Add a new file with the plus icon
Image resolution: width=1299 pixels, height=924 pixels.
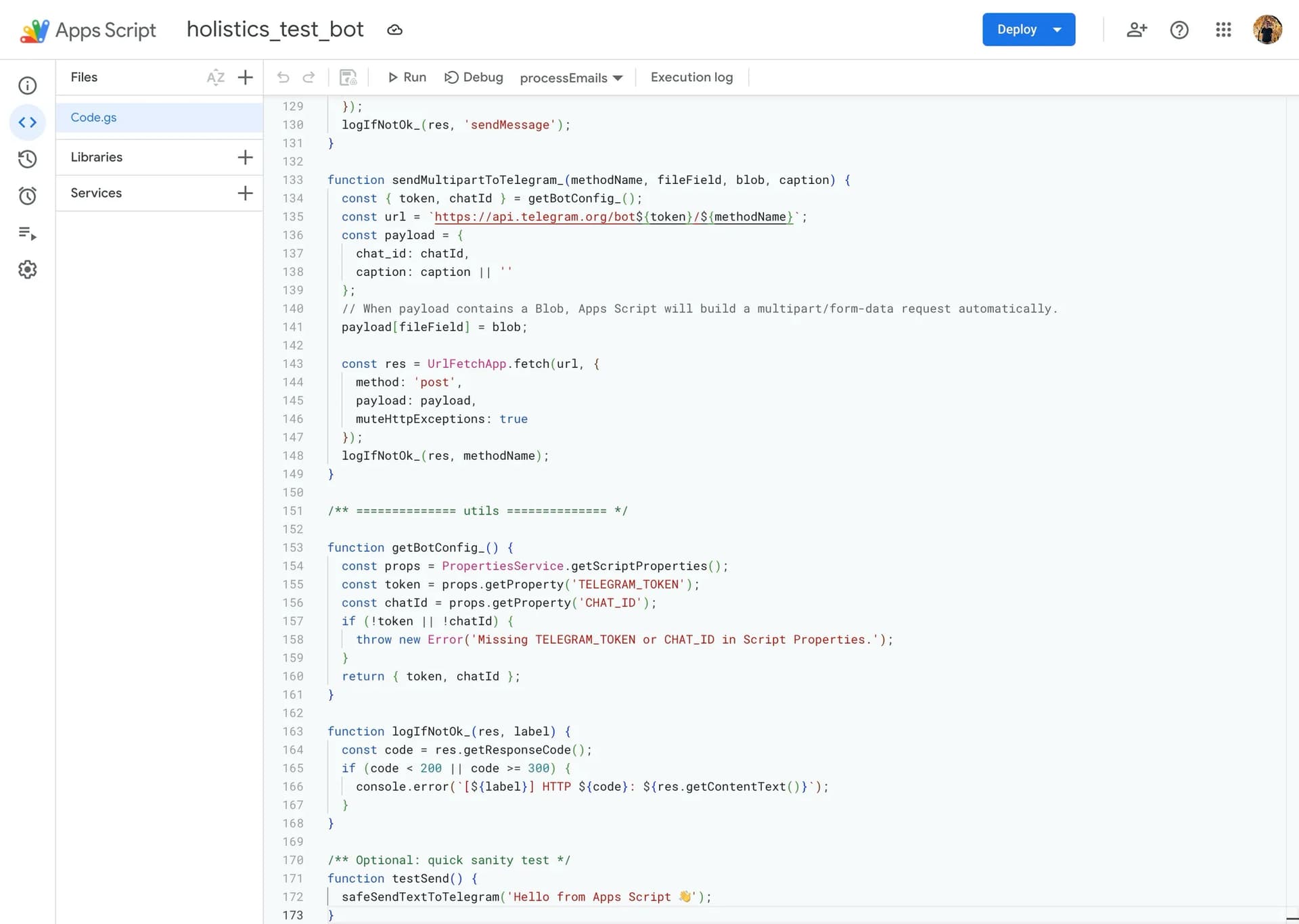click(x=245, y=78)
